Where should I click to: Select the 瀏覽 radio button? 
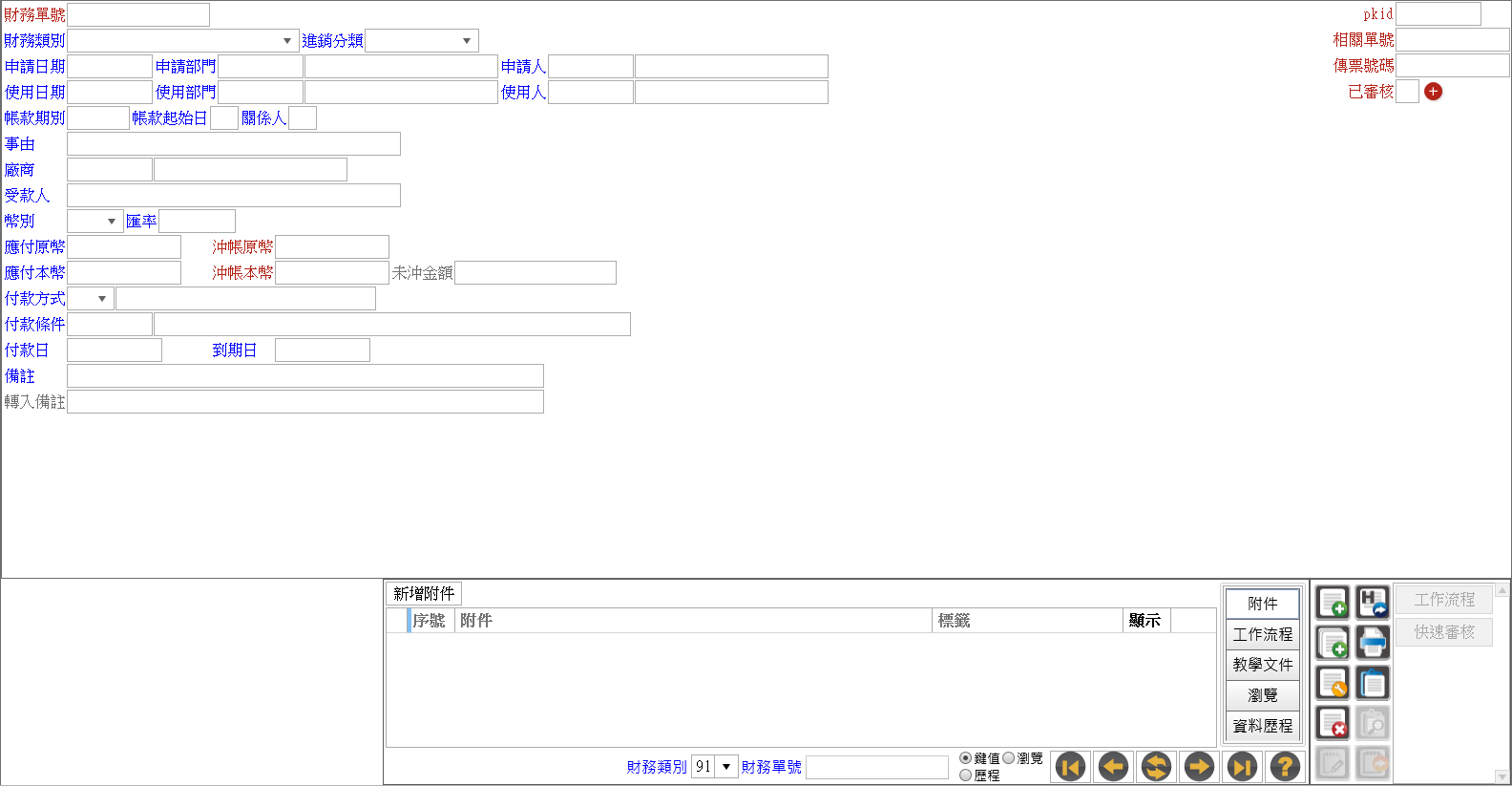tap(1008, 758)
